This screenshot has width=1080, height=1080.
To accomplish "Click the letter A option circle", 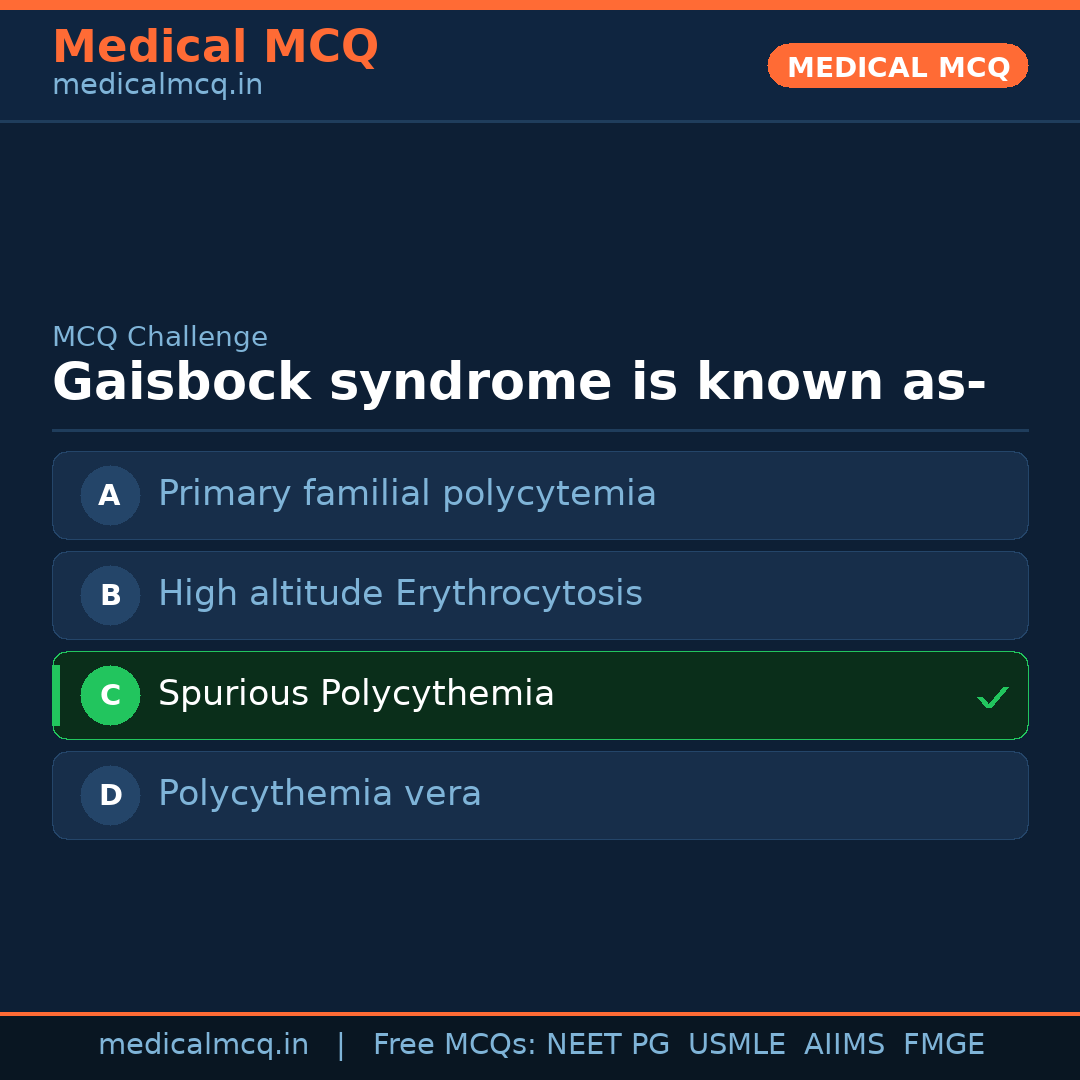I will point(110,495).
